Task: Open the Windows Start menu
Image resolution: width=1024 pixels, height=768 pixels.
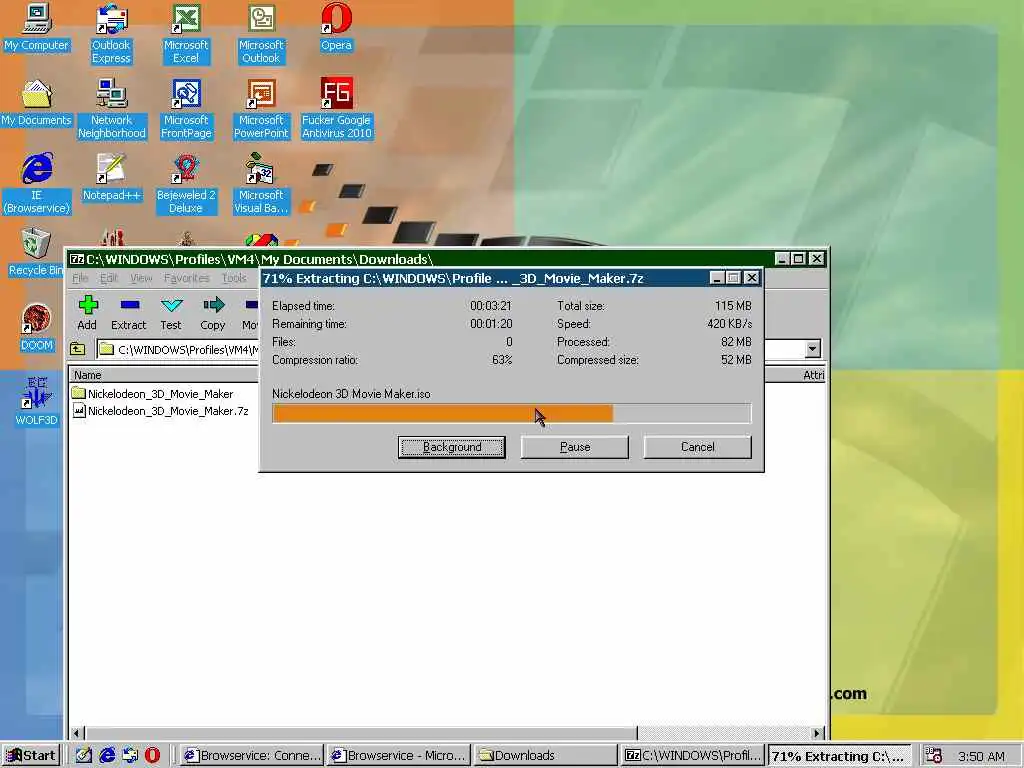Action: tap(31, 756)
